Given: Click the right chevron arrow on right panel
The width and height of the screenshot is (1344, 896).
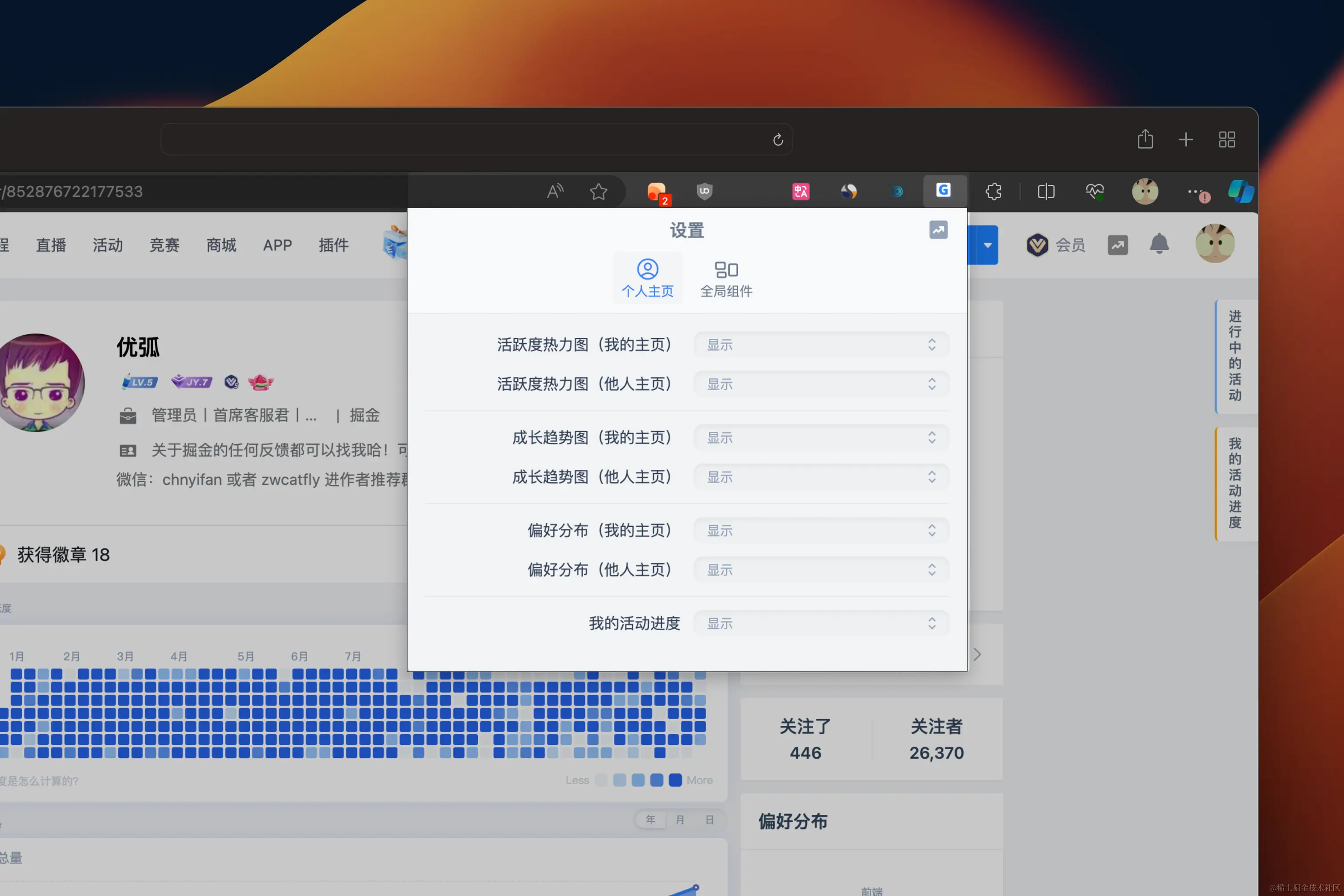Looking at the screenshot, I should click(978, 655).
